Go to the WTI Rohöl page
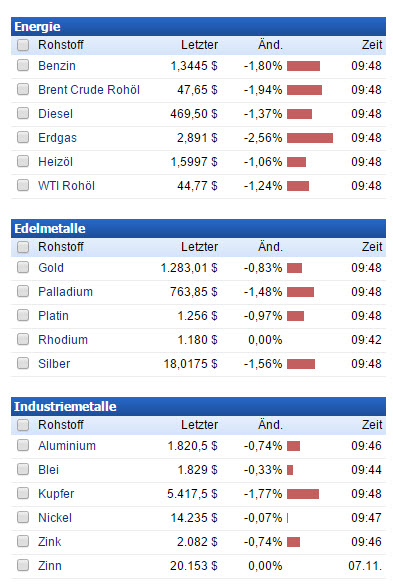Image resolution: width=393 pixels, height=585 pixels. [66, 186]
